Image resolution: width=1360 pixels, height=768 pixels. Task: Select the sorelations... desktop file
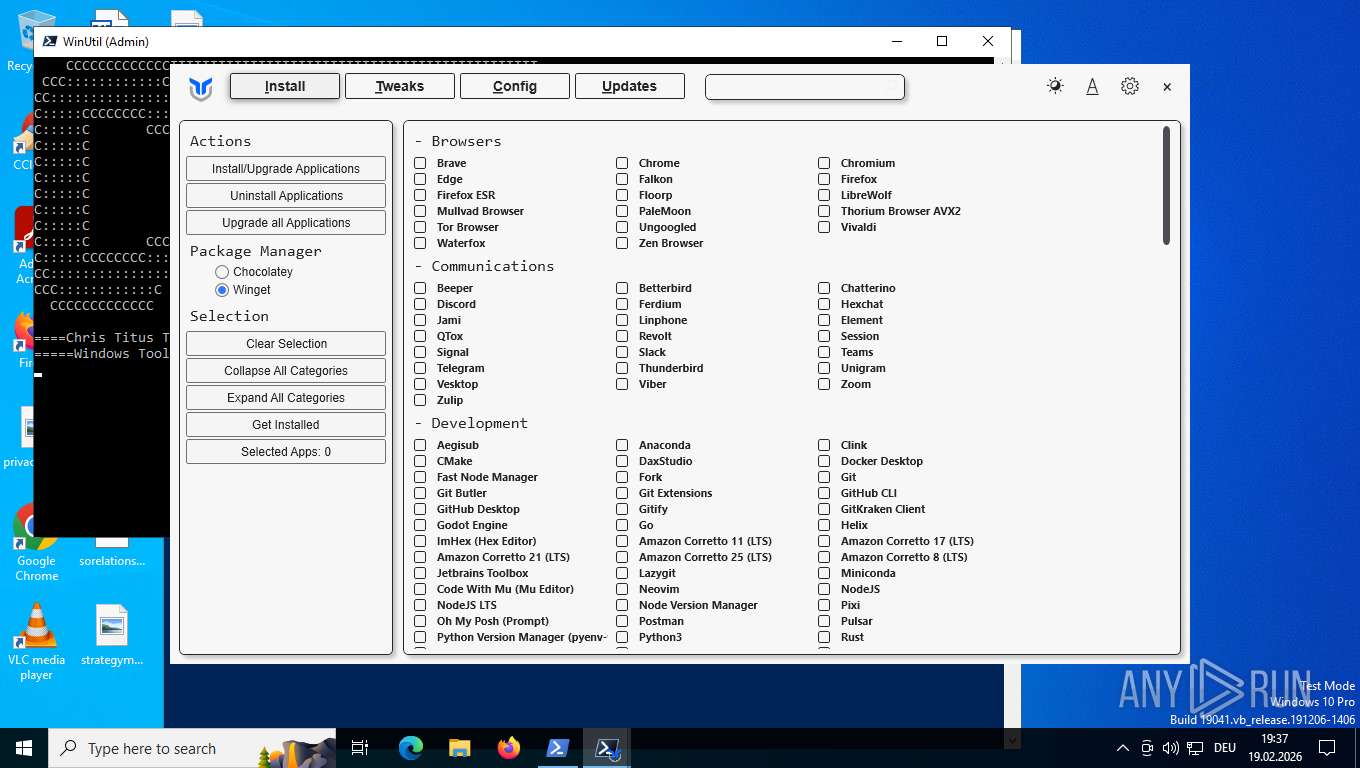pyautogui.click(x=112, y=561)
